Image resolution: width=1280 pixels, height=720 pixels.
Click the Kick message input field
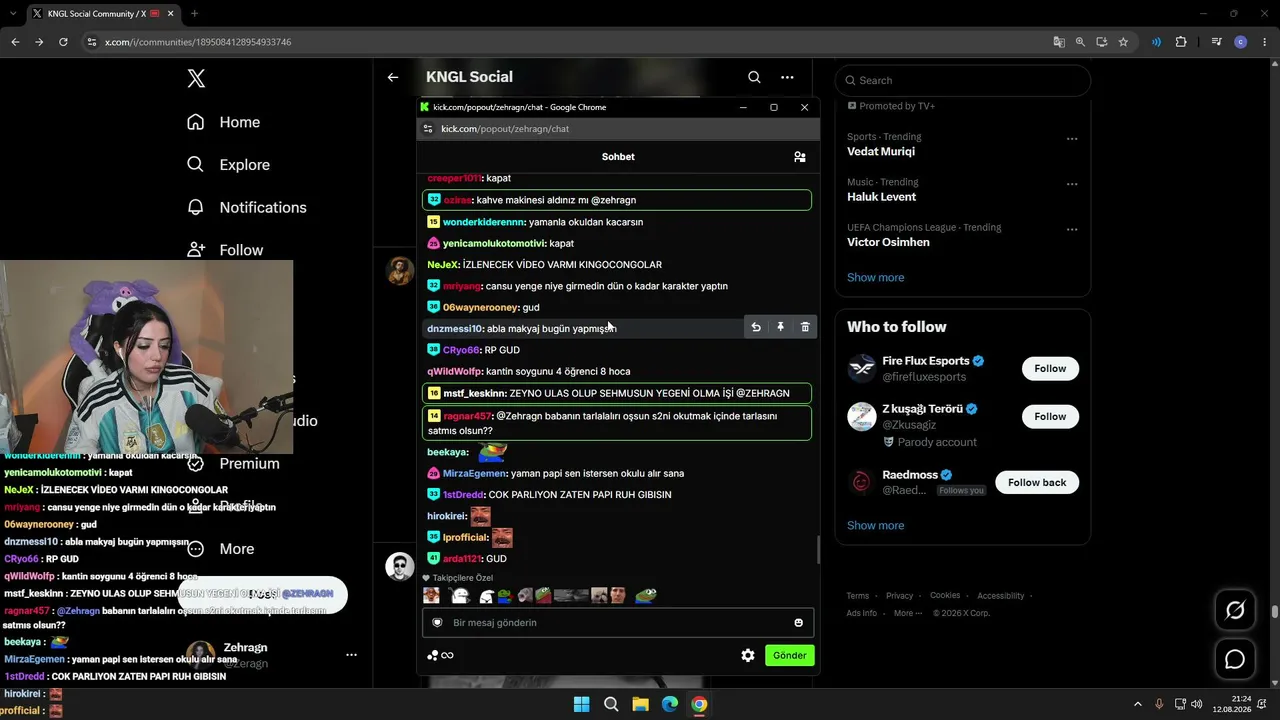(x=618, y=622)
